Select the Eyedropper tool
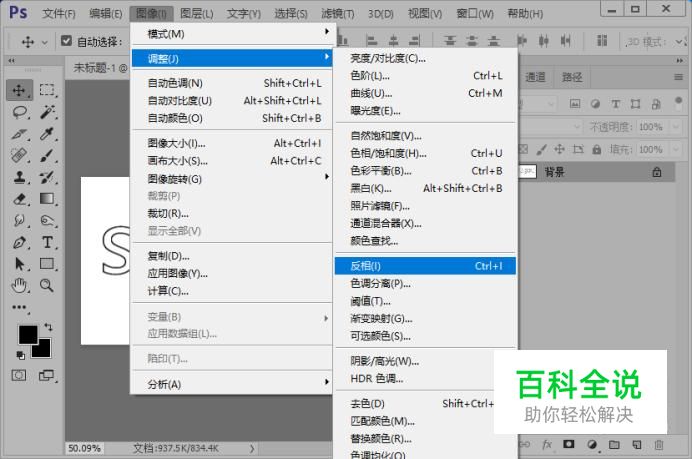The width and height of the screenshot is (692, 459). [47, 134]
